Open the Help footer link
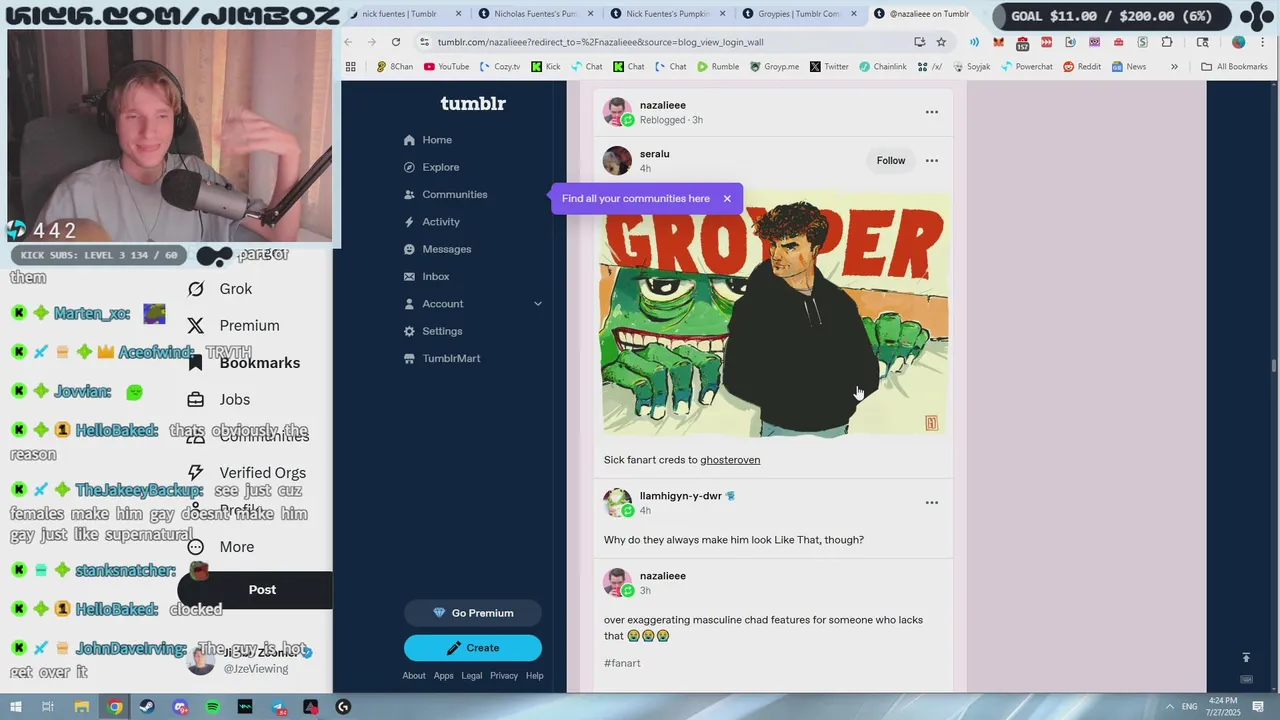The height and width of the screenshot is (720, 1280). pyautogui.click(x=535, y=676)
